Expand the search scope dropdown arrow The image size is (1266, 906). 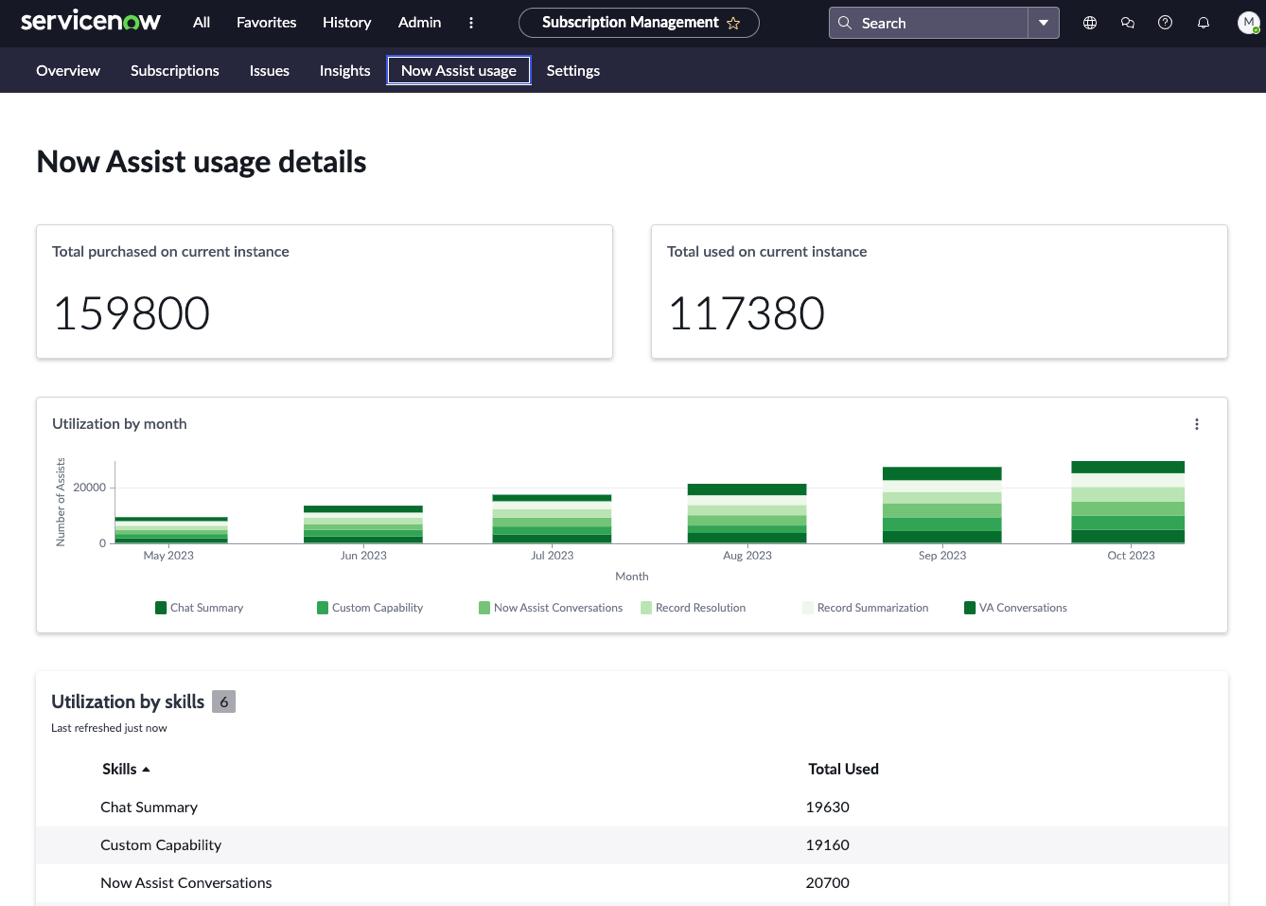[x=1044, y=23]
